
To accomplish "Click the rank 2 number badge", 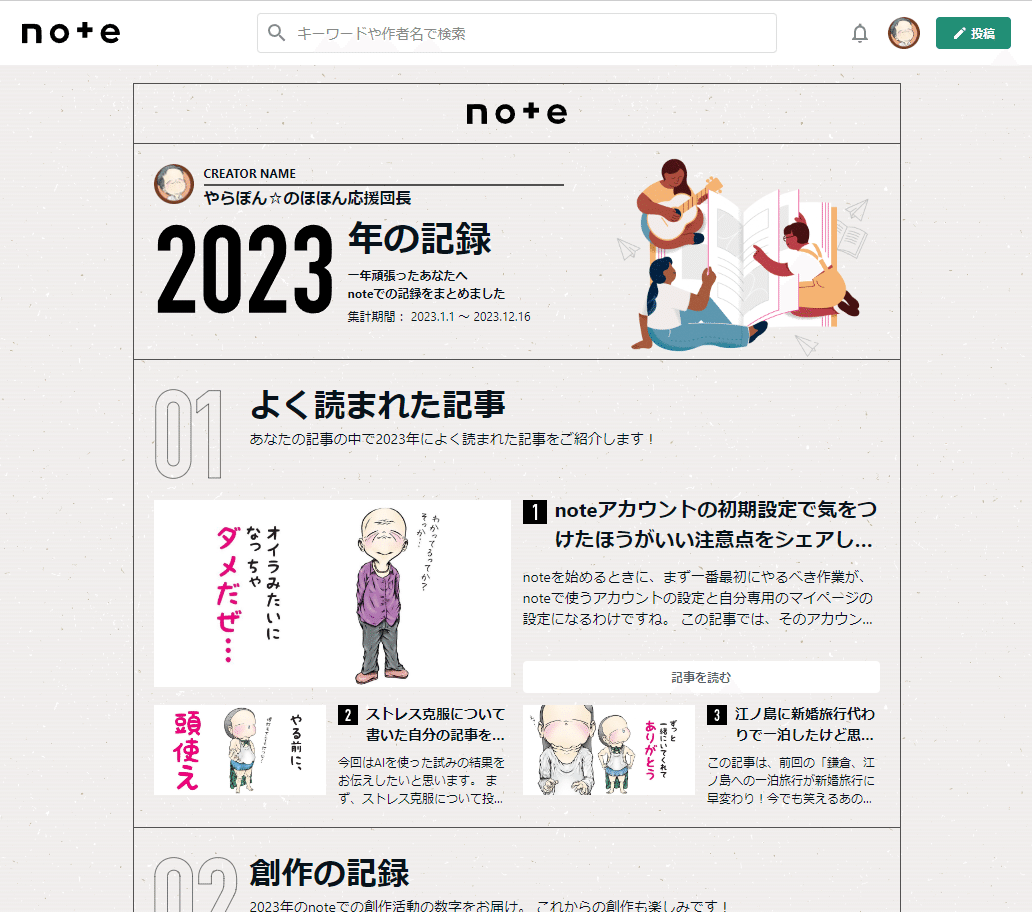I will point(348,715).
